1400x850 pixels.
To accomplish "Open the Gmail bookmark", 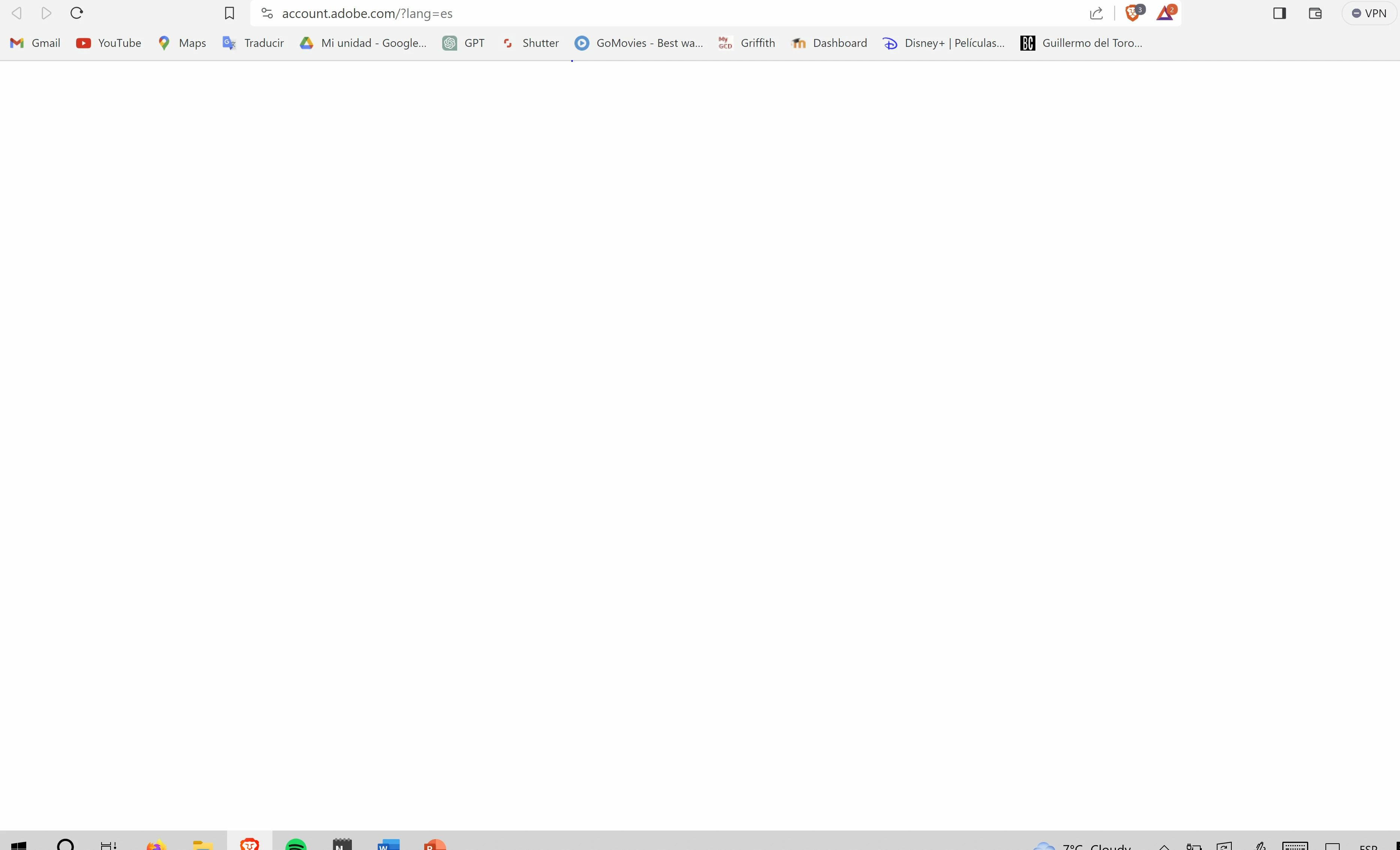I will (x=35, y=43).
